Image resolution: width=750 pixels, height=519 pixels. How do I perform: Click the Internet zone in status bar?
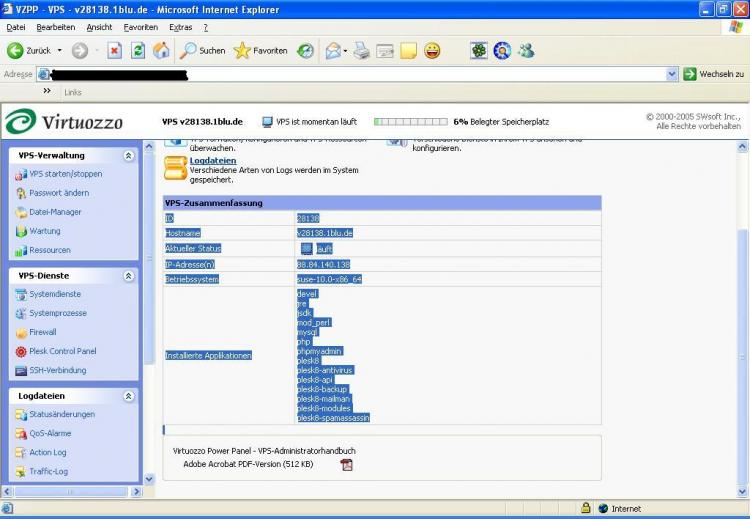[620, 508]
